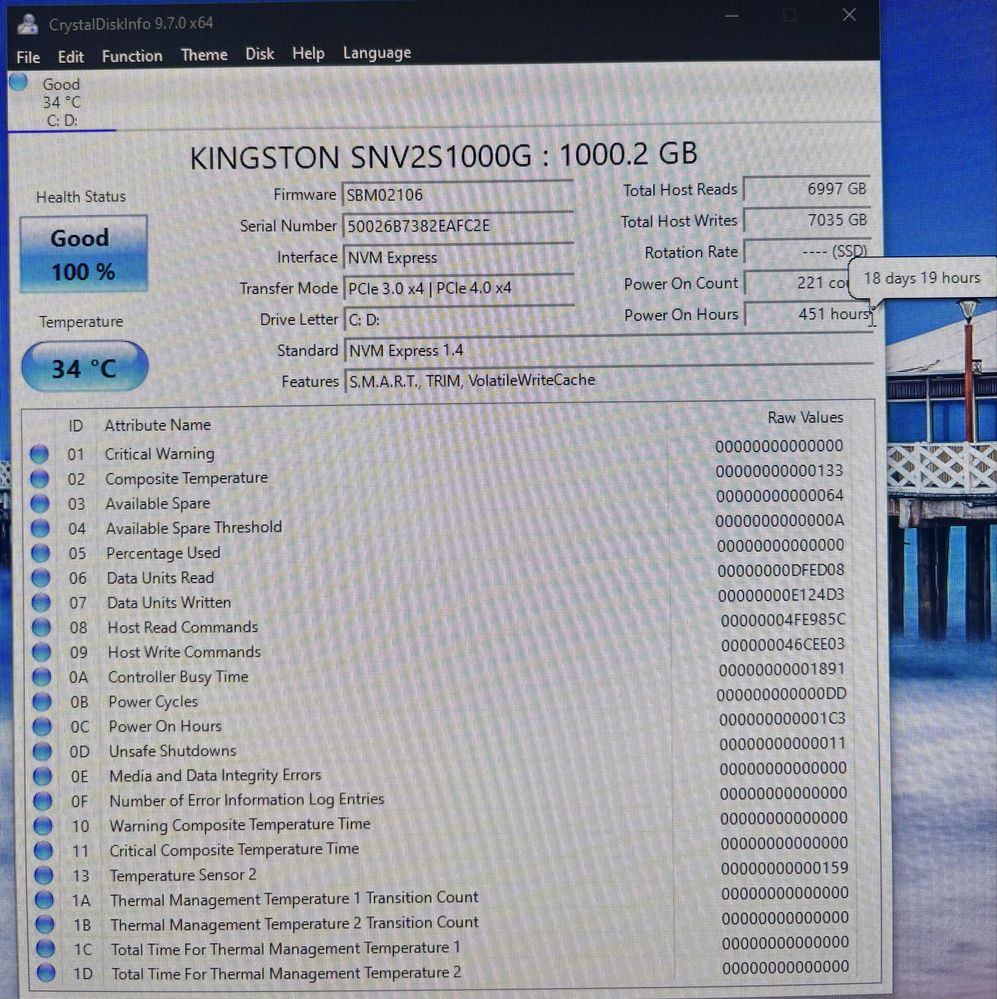997x999 pixels.
Task: Click the Features field
Action: tap(609, 380)
